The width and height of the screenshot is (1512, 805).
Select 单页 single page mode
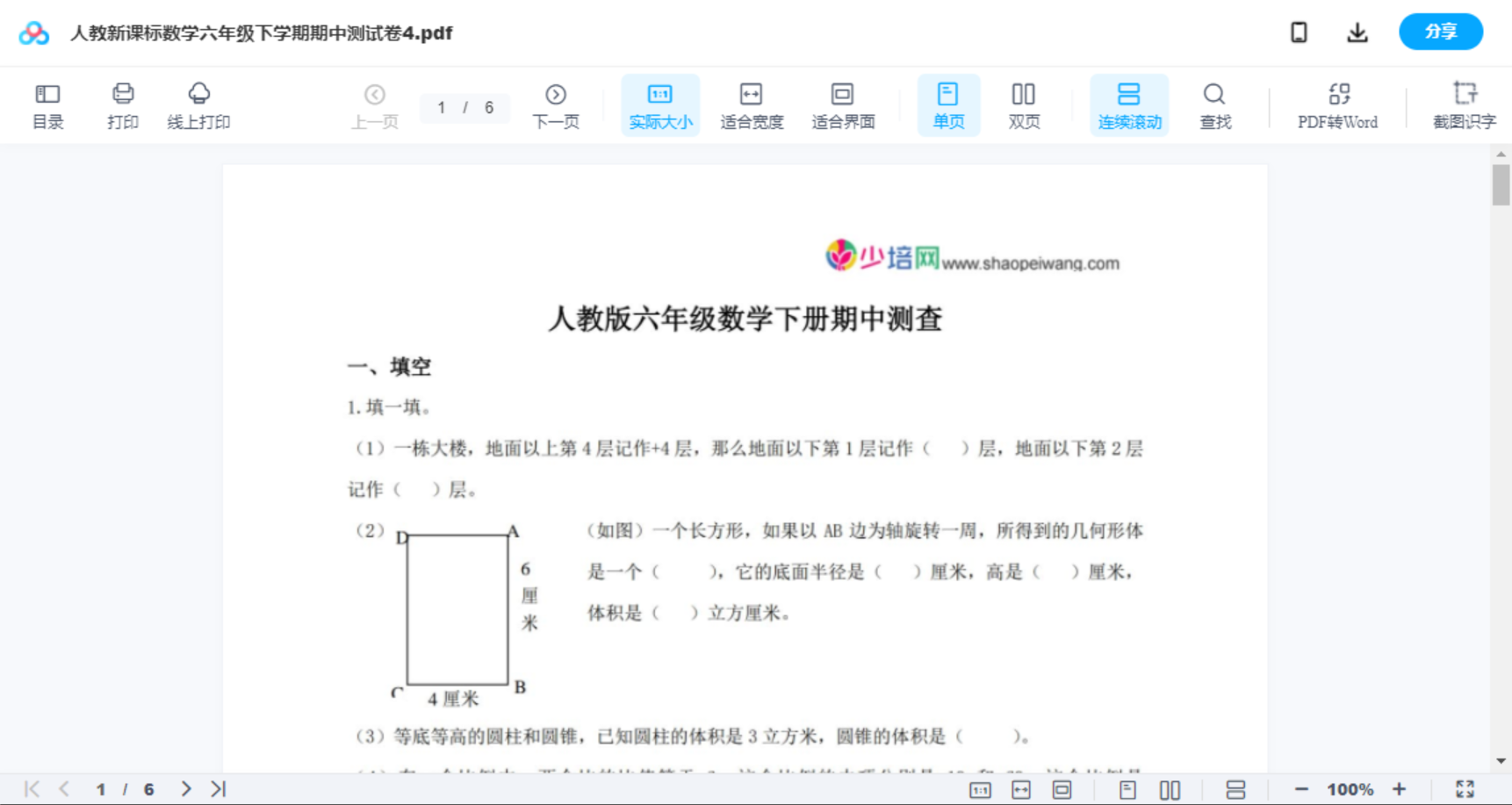pos(948,105)
